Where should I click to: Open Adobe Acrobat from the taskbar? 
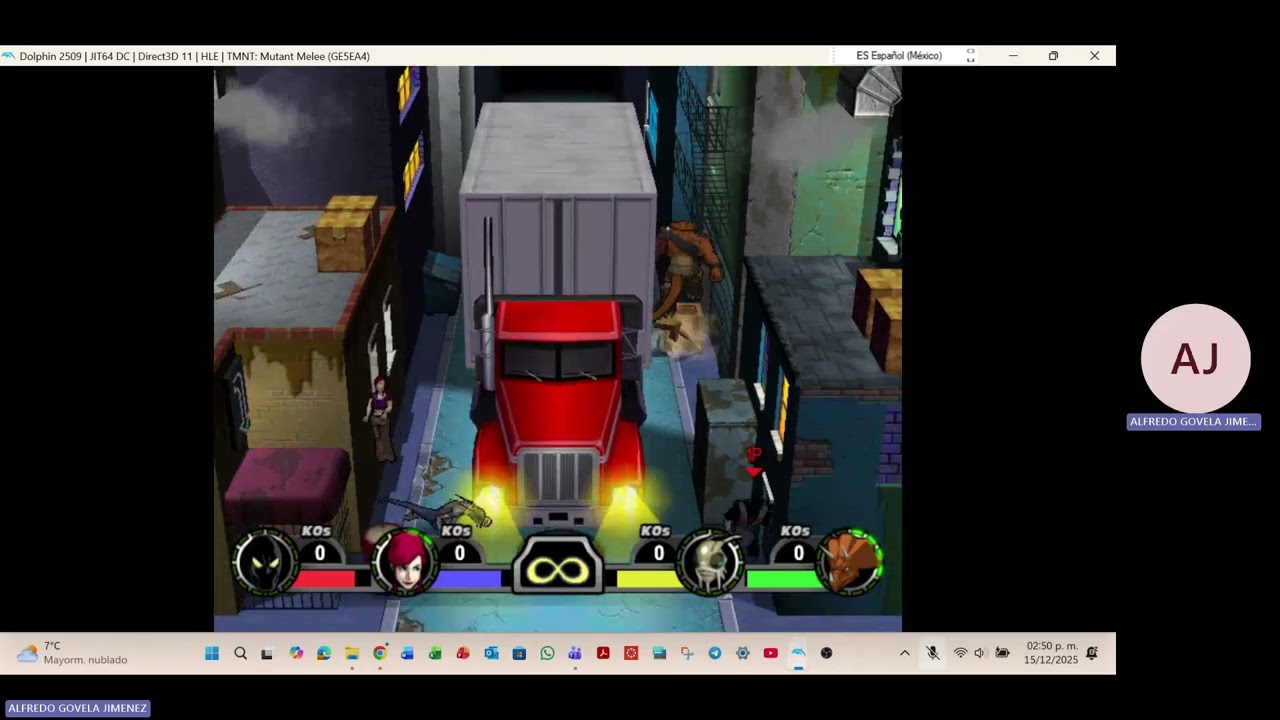click(603, 653)
